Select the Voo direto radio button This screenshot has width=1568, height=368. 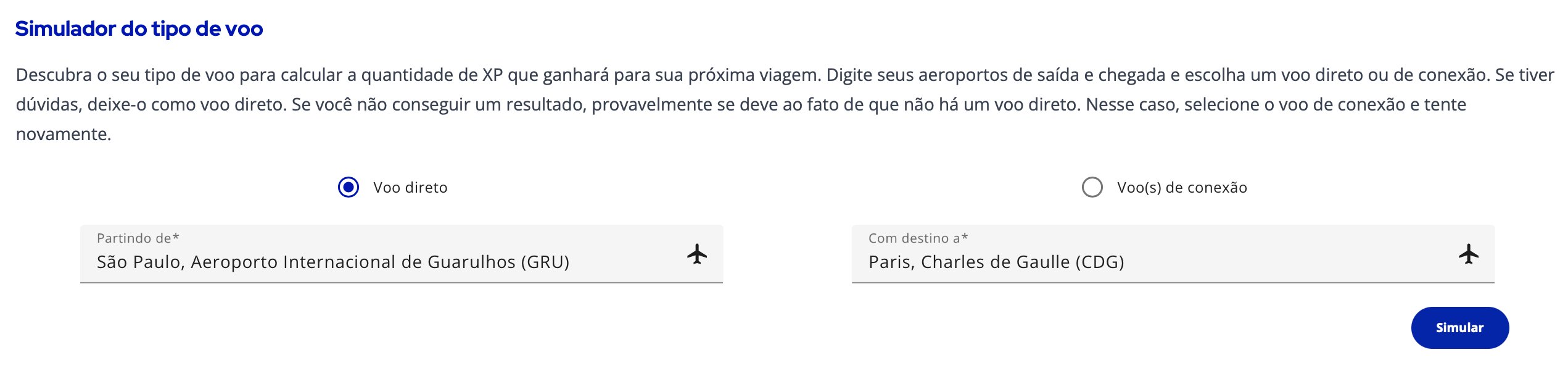[x=349, y=187]
